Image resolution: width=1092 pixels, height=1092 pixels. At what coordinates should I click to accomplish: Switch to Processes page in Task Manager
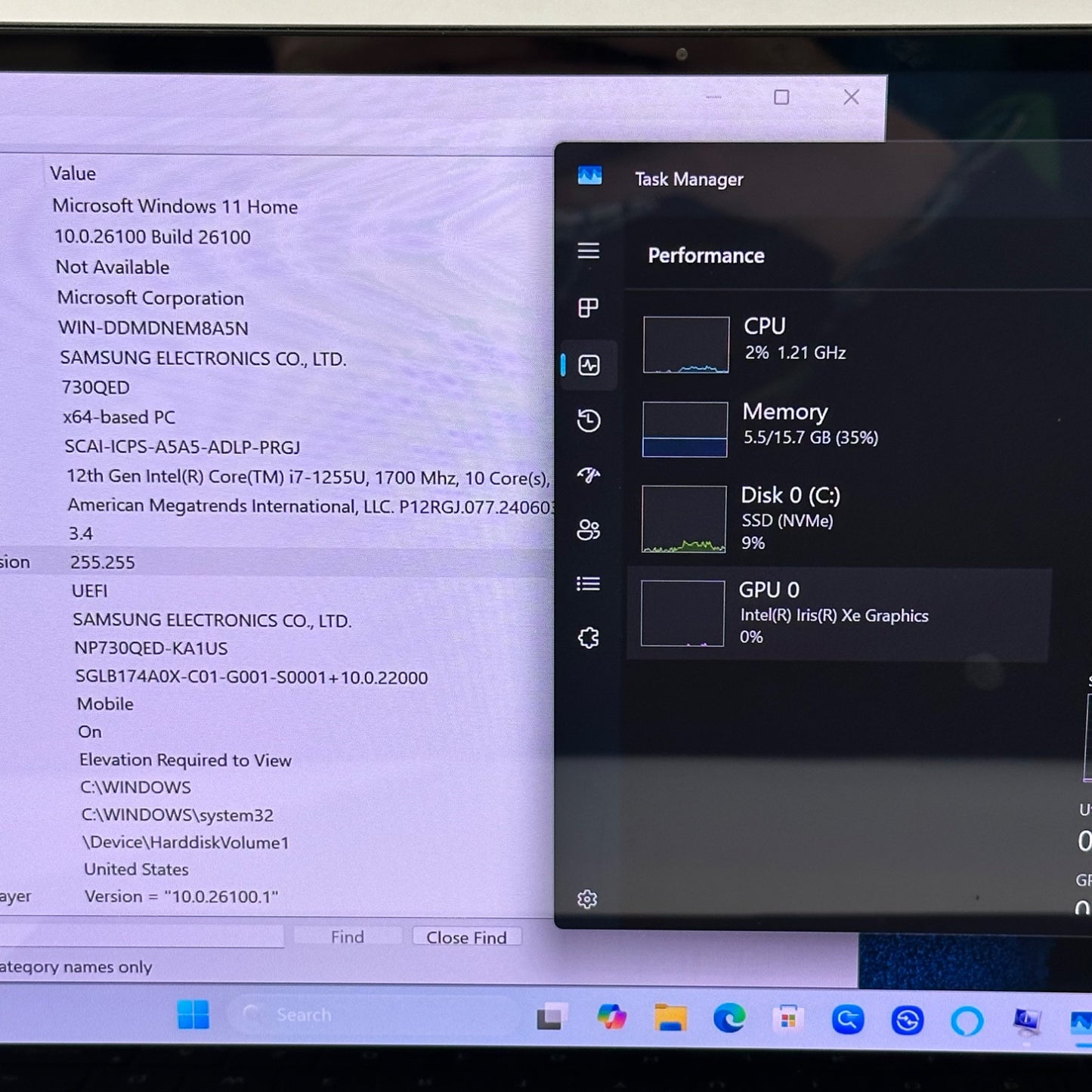coord(588,308)
